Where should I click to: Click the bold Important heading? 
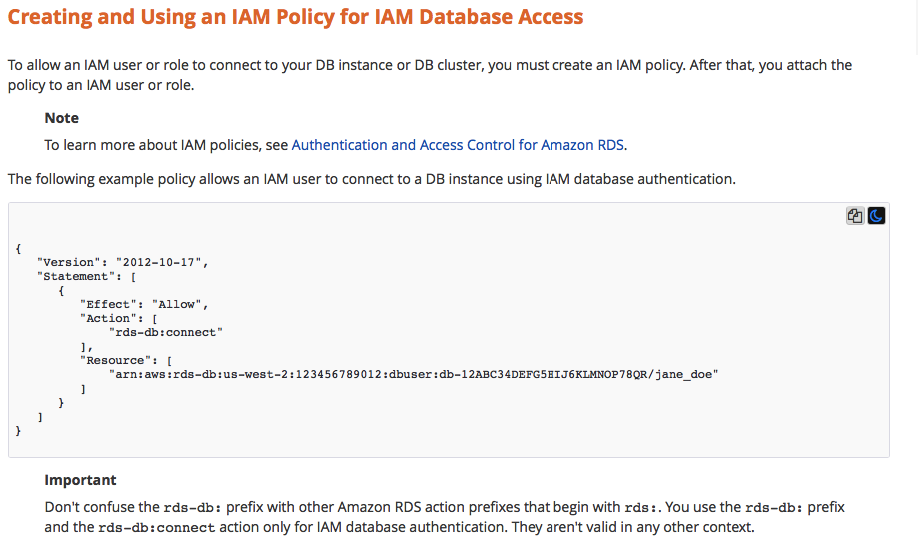[x=80, y=480]
